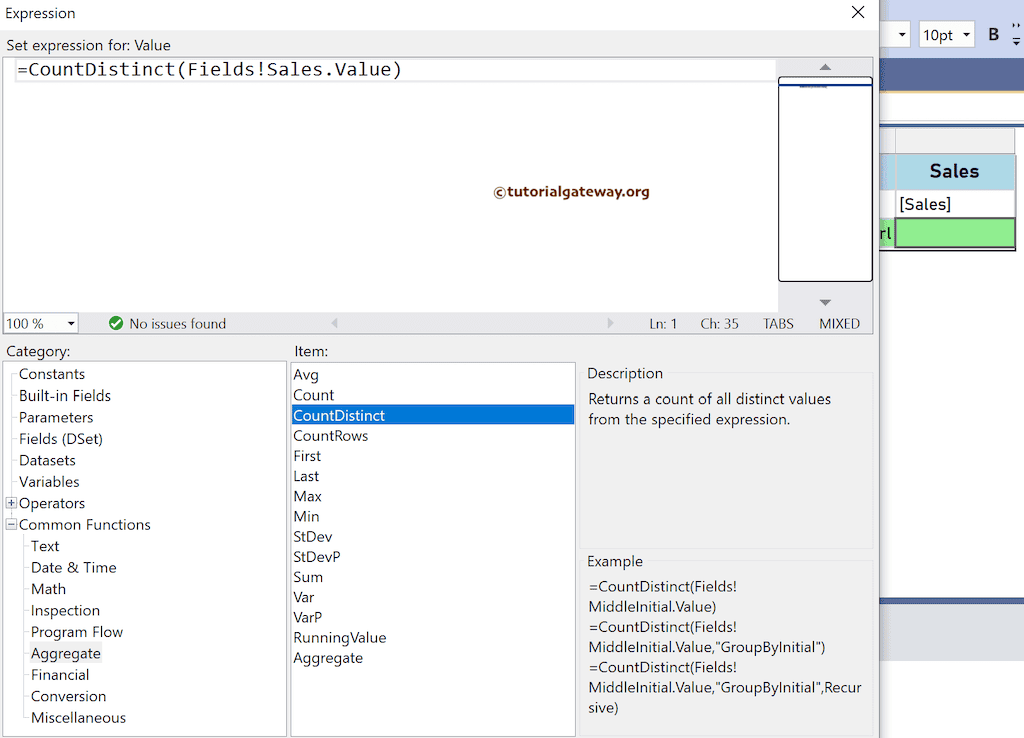Click the toolbar overflow chevron beside the B button
Image resolution: width=1024 pixels, height=738 pixels.
click(x=1016, y=25)
